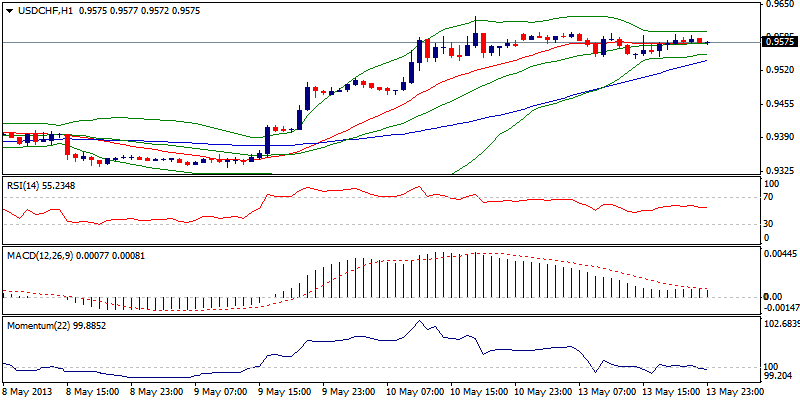Click the 13 May 23:00 time label
Image resolution: width=800 pixels, height=400 pixels.
(736, 392)
